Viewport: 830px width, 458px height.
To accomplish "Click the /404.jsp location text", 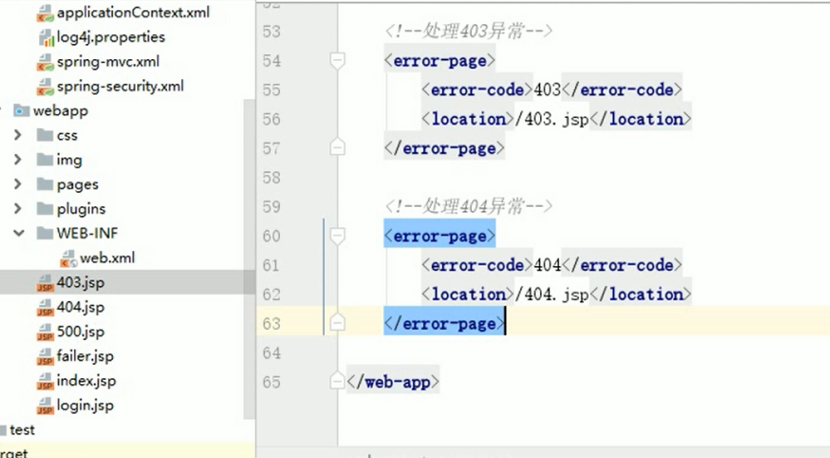I will (552, 294).
